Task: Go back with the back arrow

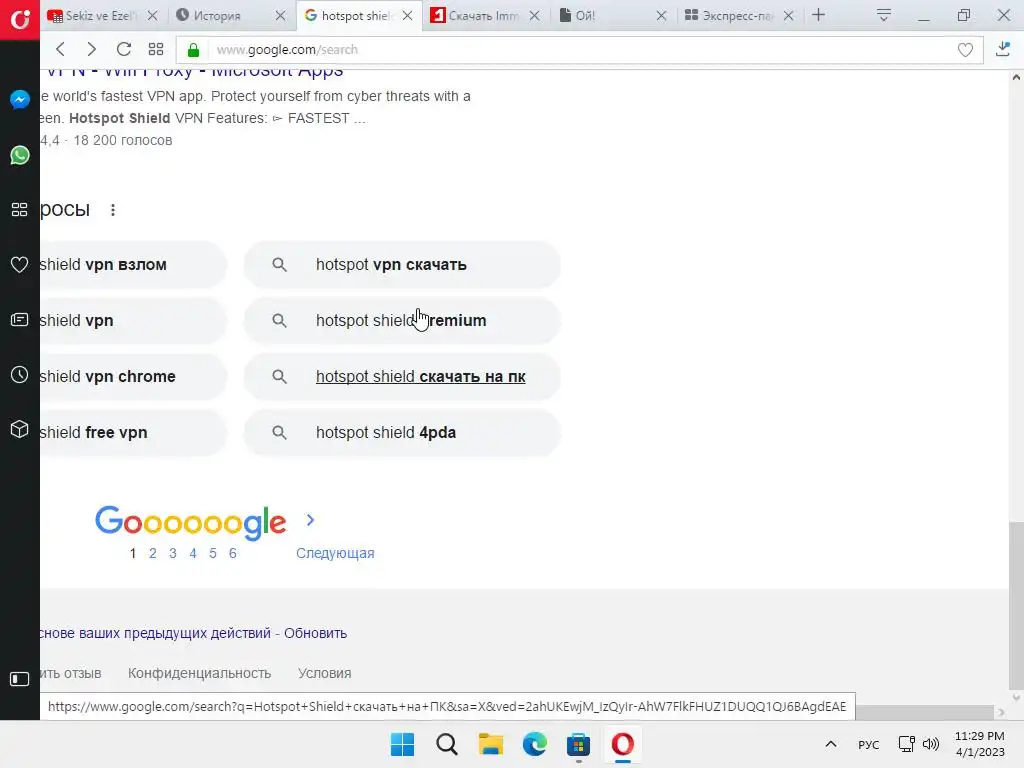Action: (60, 49)
